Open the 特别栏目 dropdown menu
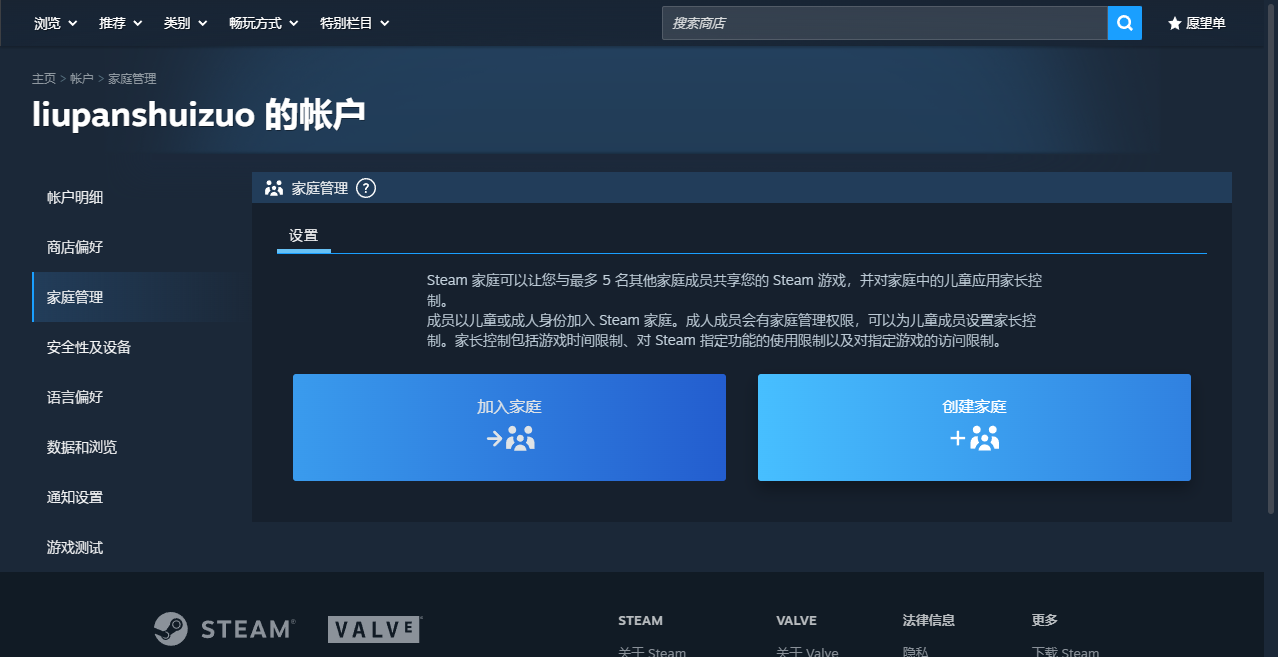 click(x=355, y=23)
